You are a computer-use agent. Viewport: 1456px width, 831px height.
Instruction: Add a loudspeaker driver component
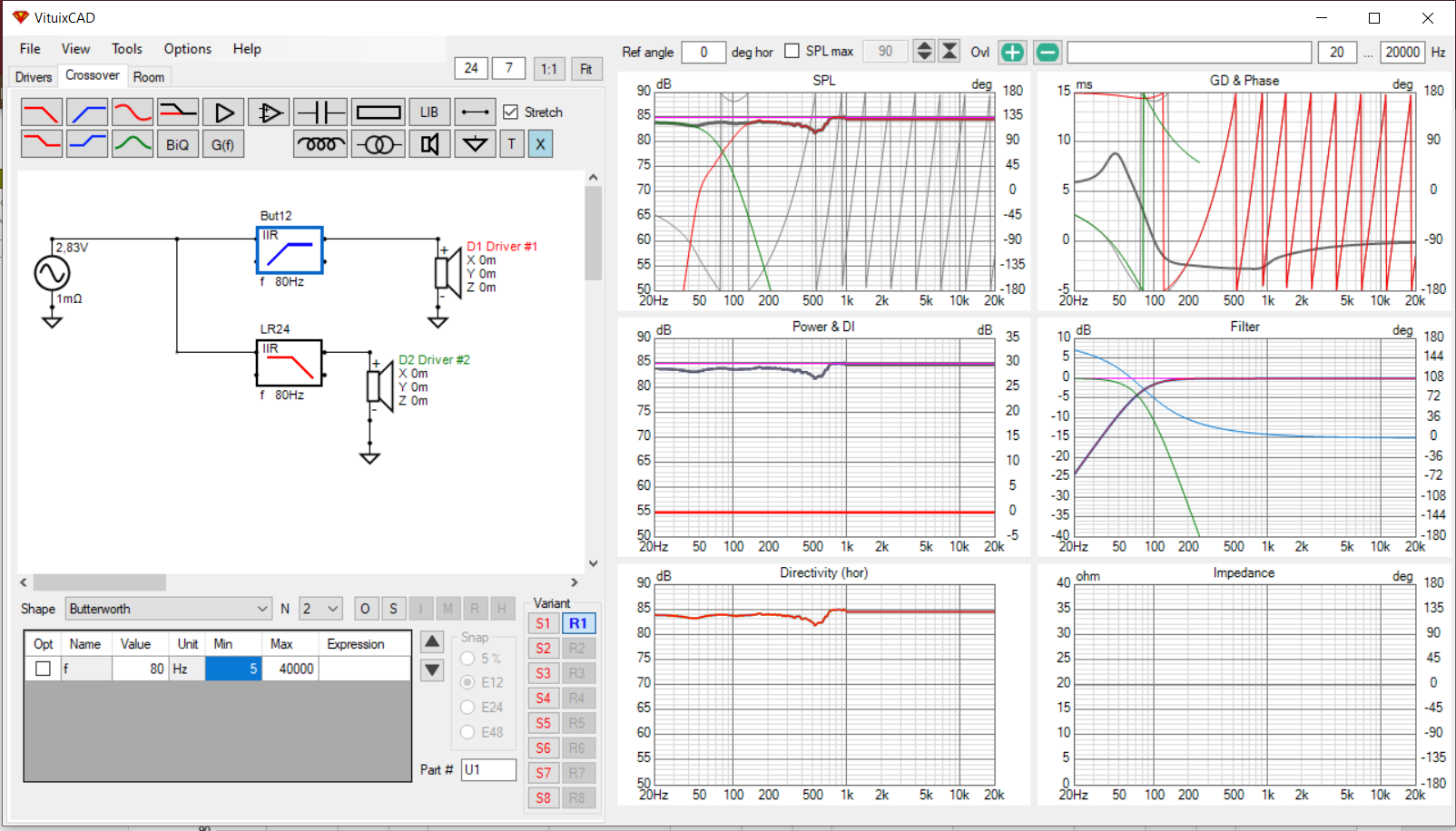pyautogui.click(x=429, y=143)
